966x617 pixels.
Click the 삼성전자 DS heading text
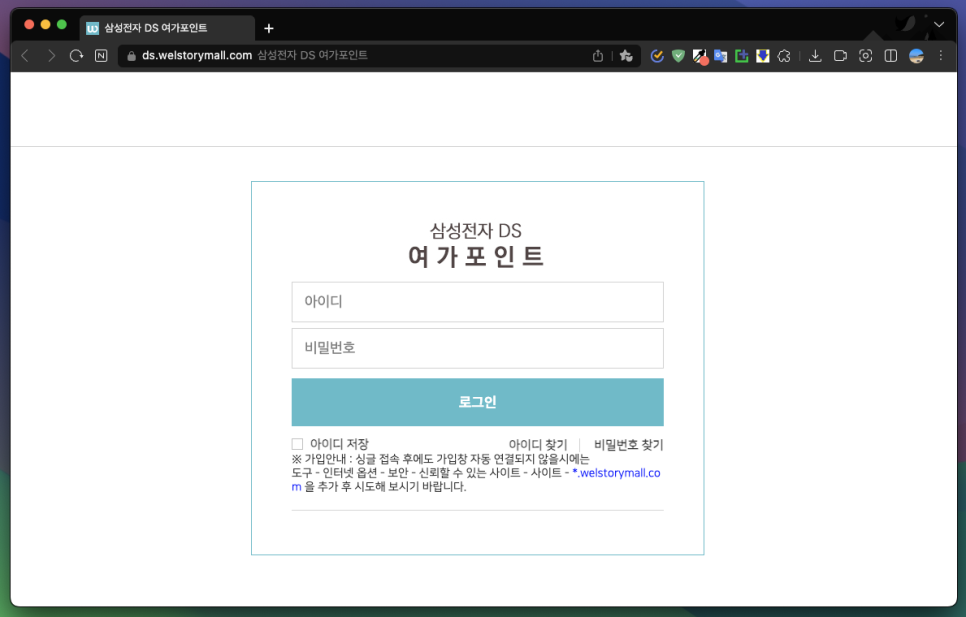coord(476,231)
